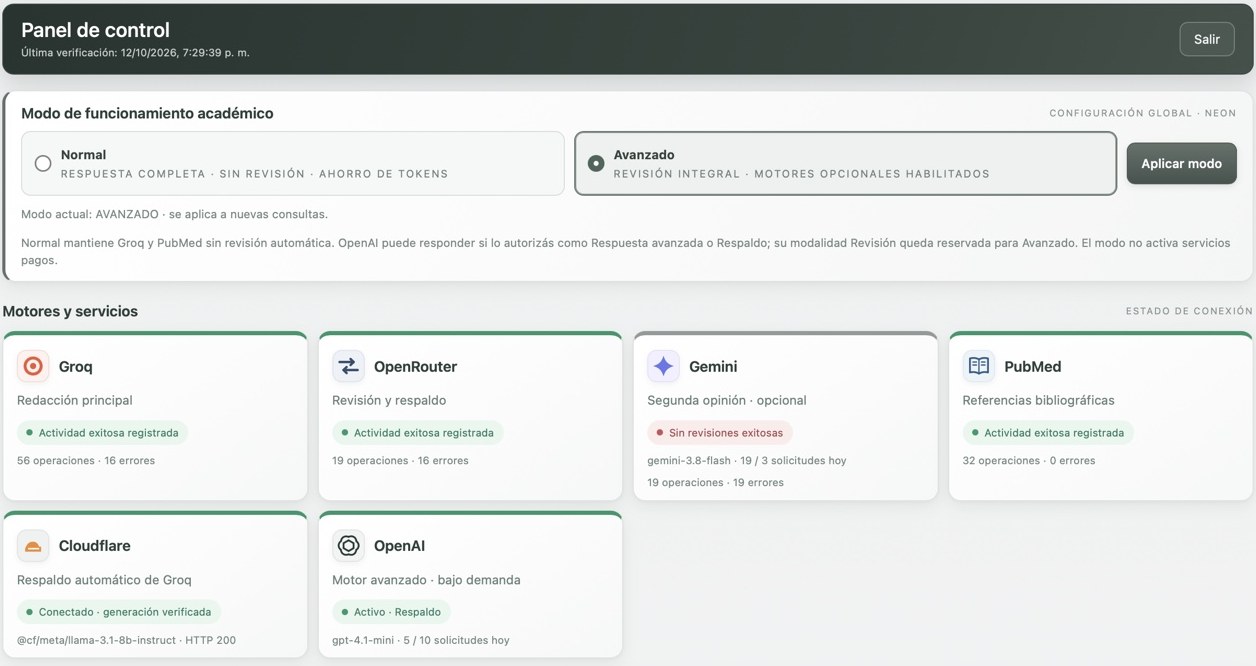Click the text '32 operaciones · 0 errores'
The width and height of the screenshot is (1256, 666).
coord(1028,461)
